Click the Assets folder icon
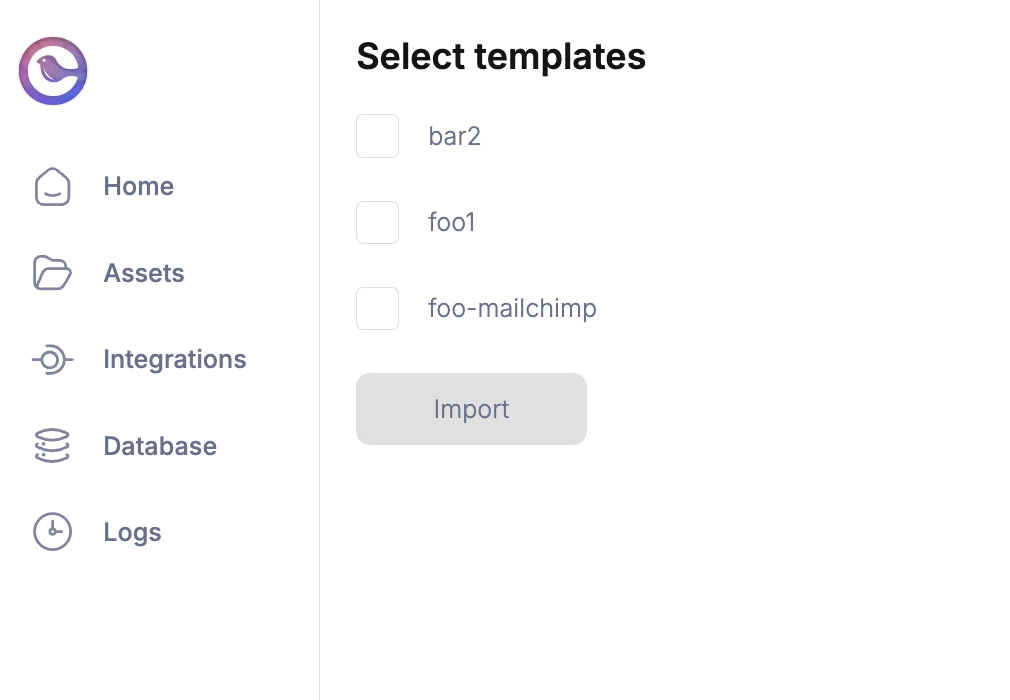The image size is (1010, 700). [53, 273]
